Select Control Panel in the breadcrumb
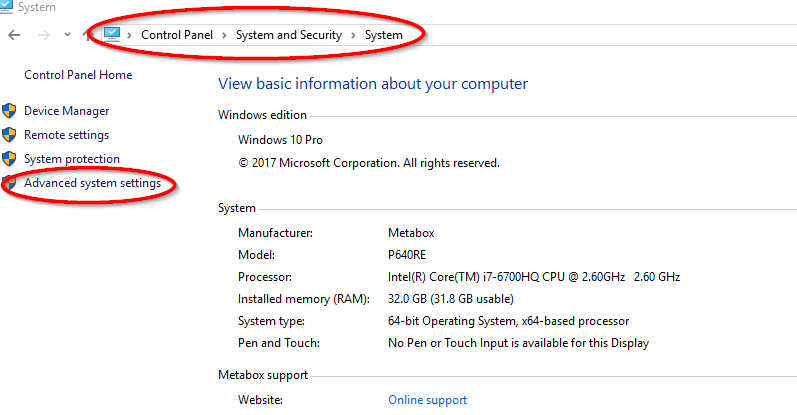This screenshot has width=797, height=415. click(177, 35)
